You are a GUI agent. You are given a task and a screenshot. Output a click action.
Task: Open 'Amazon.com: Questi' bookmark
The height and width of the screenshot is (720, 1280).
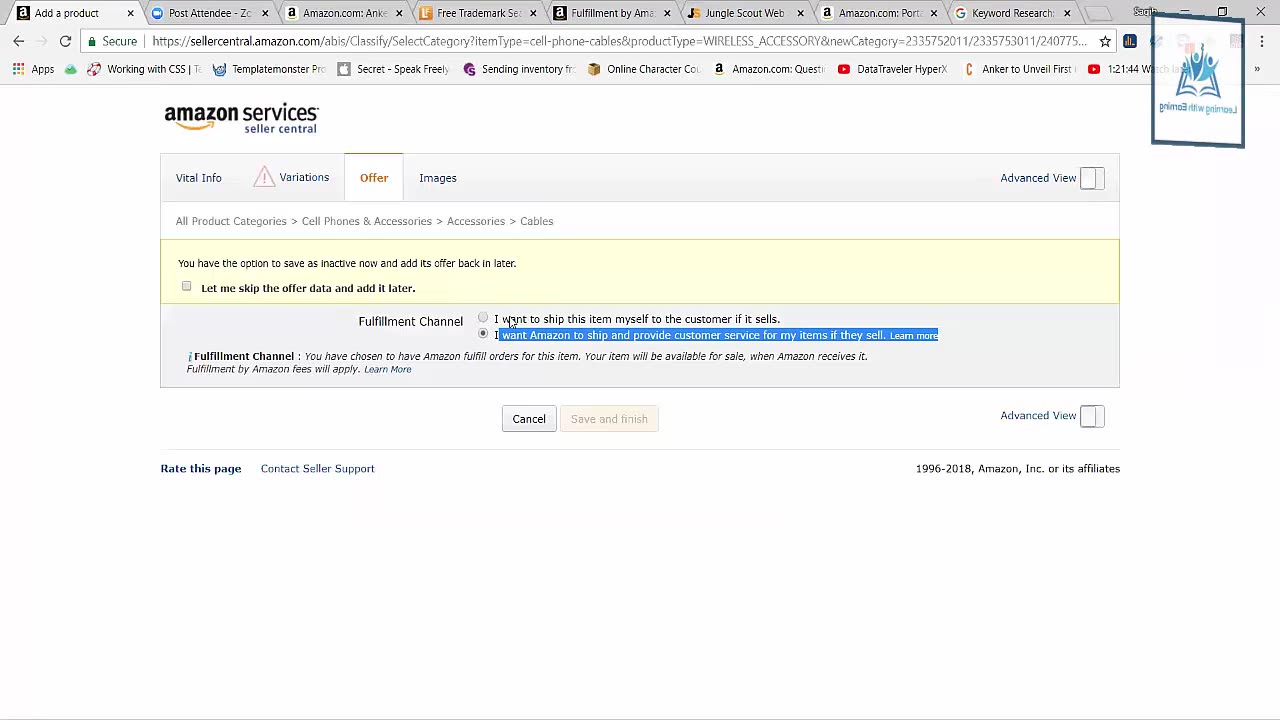pyautogui.click(x=768, y=69)
